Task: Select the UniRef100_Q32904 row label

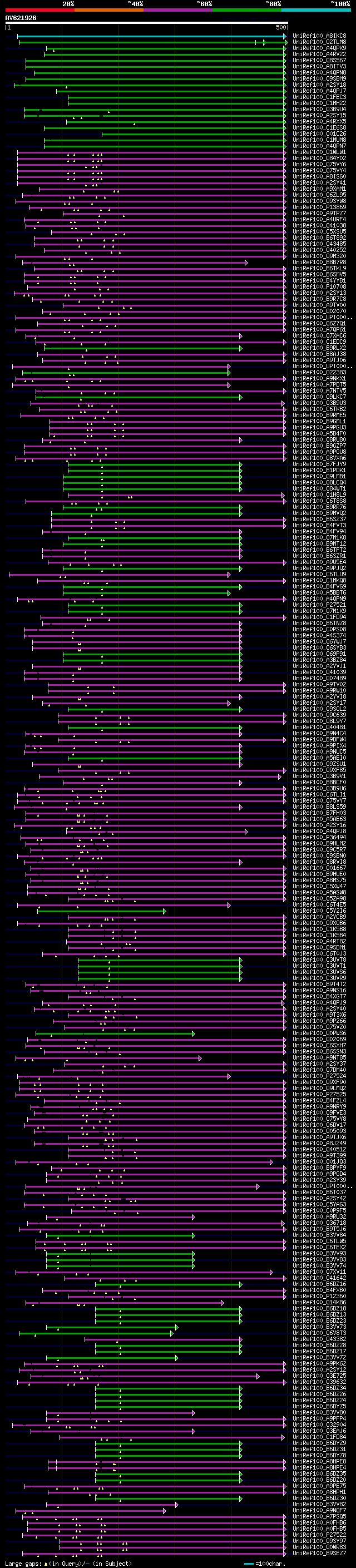Action: pos(319,1425)
